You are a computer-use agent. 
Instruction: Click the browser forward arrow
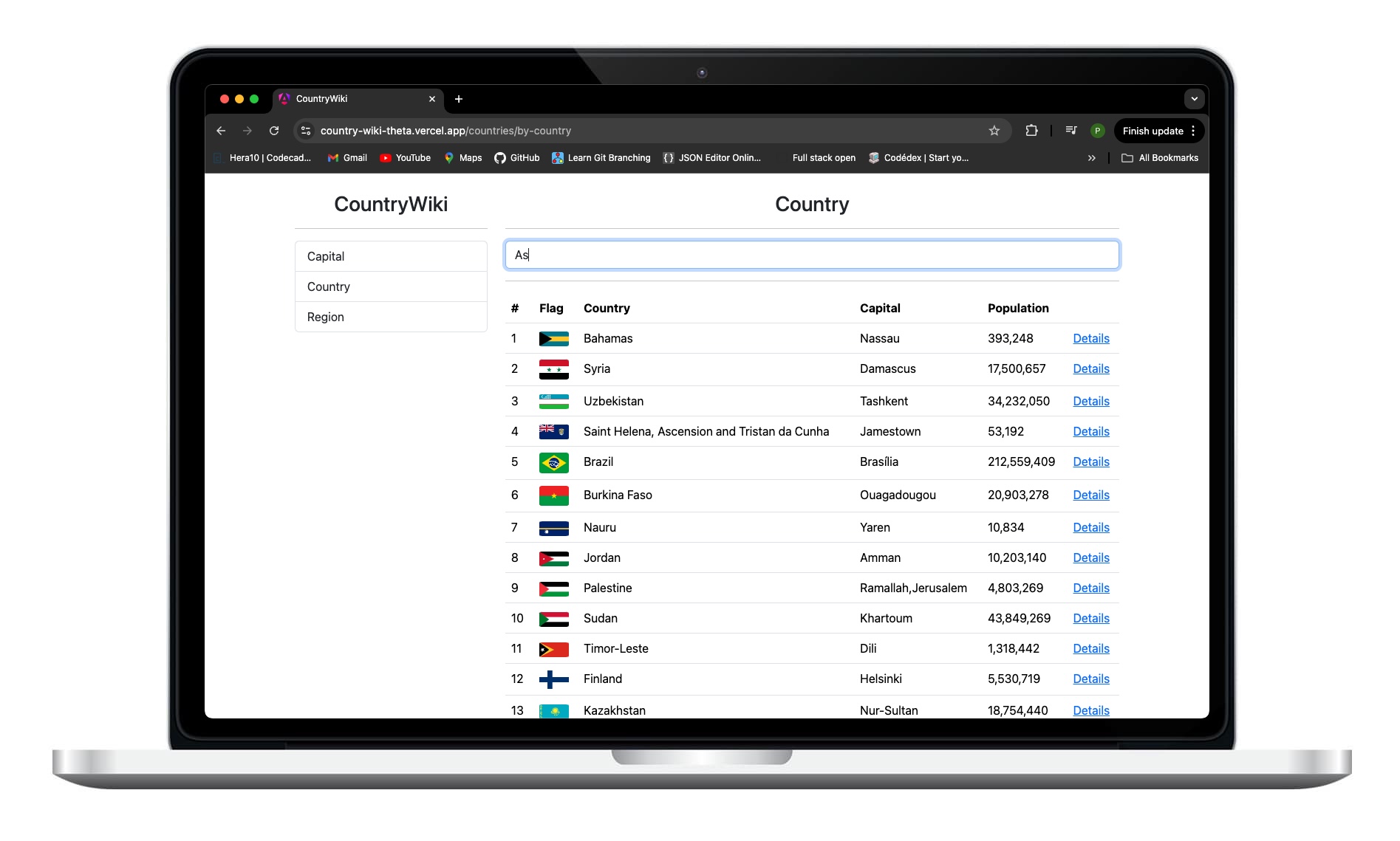pyautogui.click(x=247, y=131)
